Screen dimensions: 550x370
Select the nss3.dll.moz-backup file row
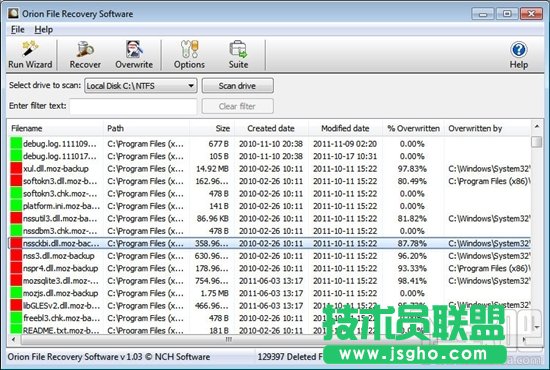(x=269, y=256)
